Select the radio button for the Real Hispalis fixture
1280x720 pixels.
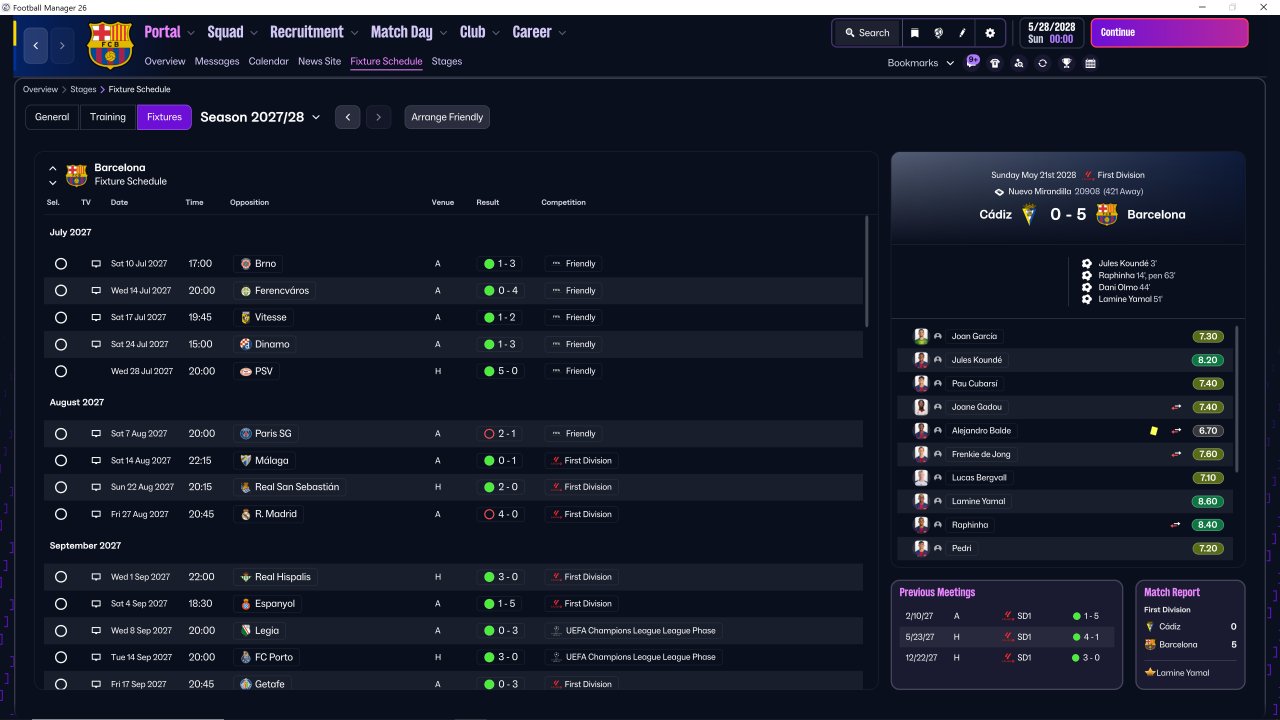pos(61,577)
